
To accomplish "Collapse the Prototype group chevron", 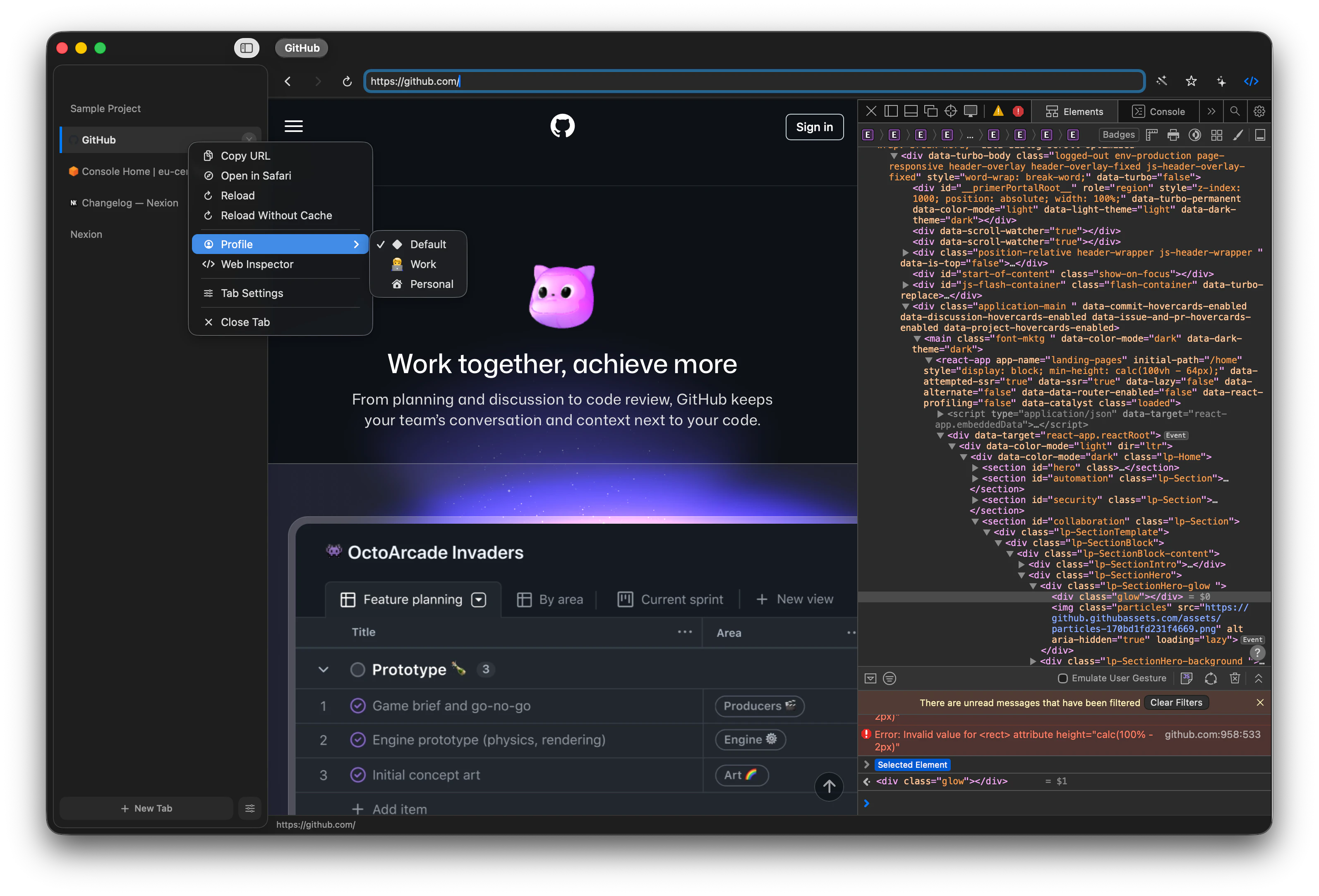I will coord(323,670).
